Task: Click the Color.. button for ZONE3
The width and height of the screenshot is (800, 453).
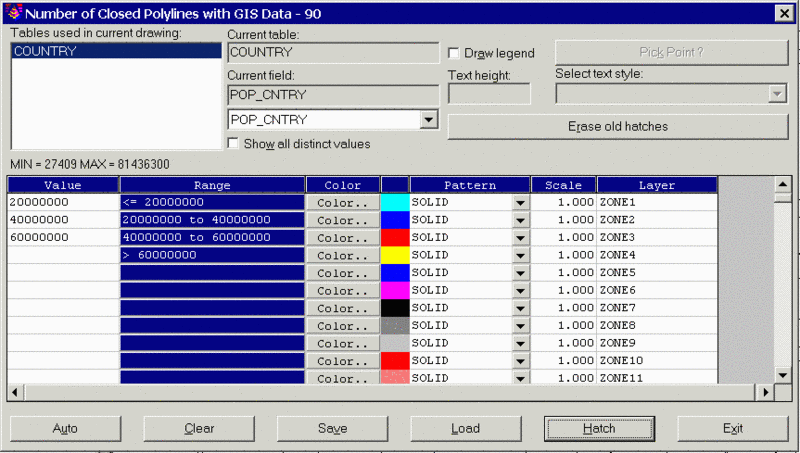Action: click(343, 238)
